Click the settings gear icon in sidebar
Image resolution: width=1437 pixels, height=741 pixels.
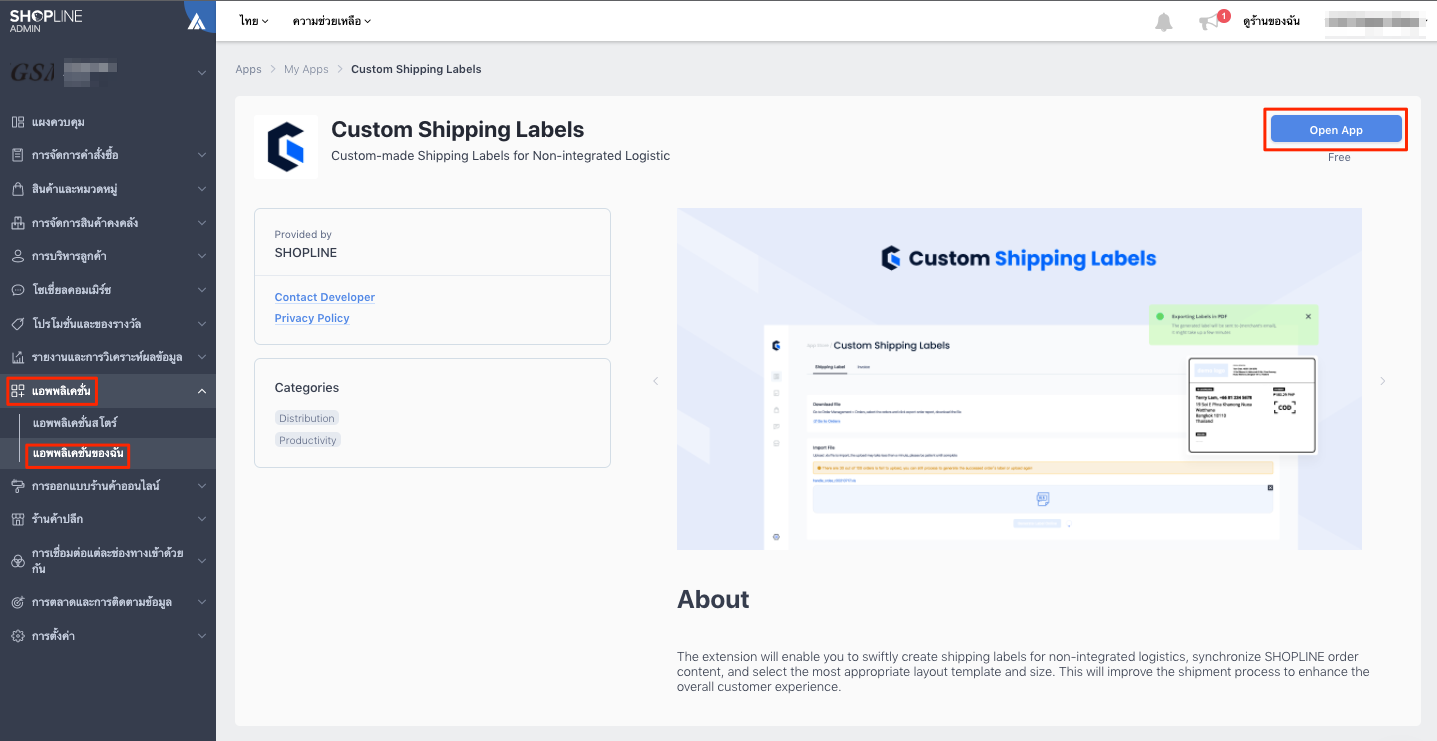18,636
